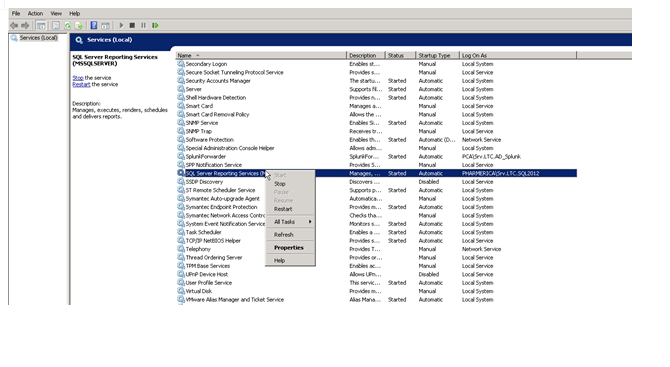Open the Action menu
670x367 pixels.
[35, 13]
